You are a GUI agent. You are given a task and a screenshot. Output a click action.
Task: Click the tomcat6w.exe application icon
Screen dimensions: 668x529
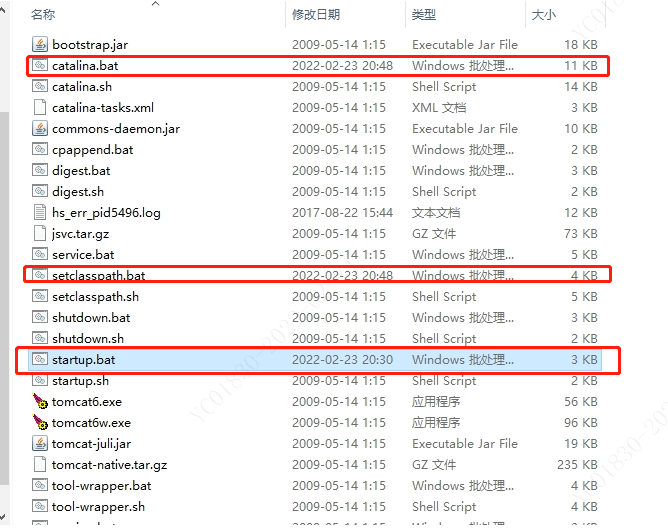point(40,422)
